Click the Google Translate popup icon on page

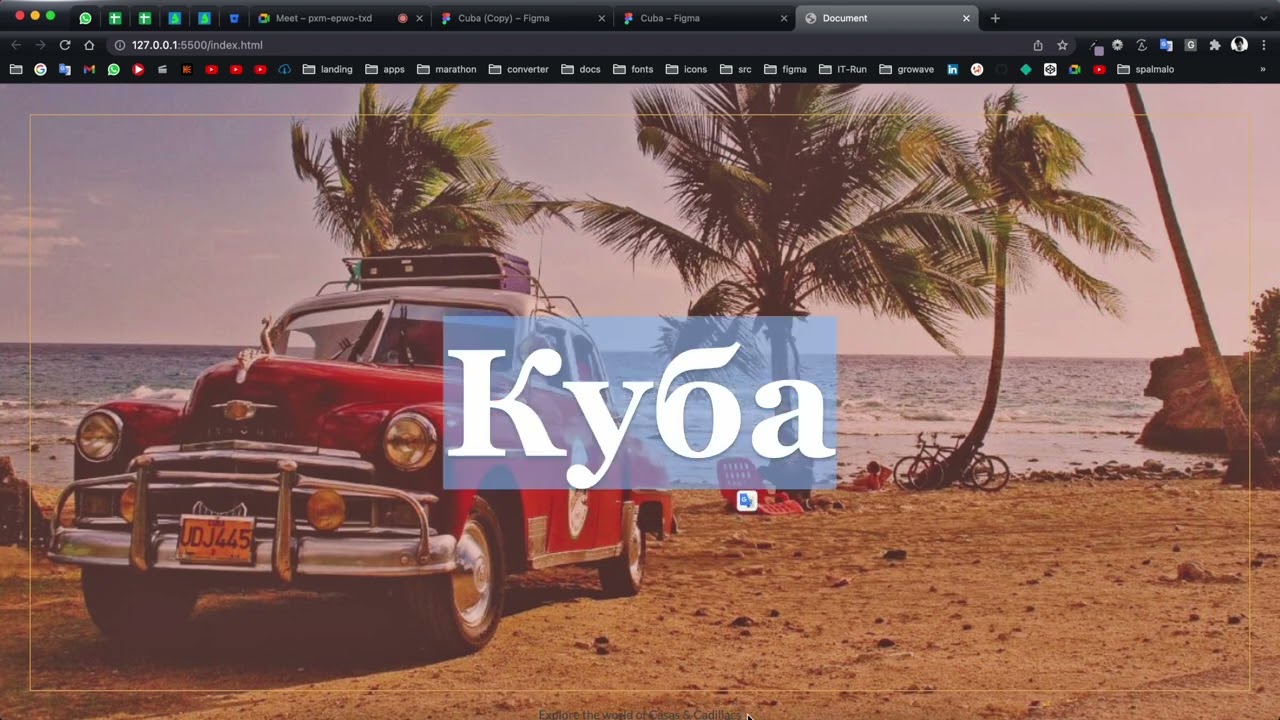(x=746, y=500)
